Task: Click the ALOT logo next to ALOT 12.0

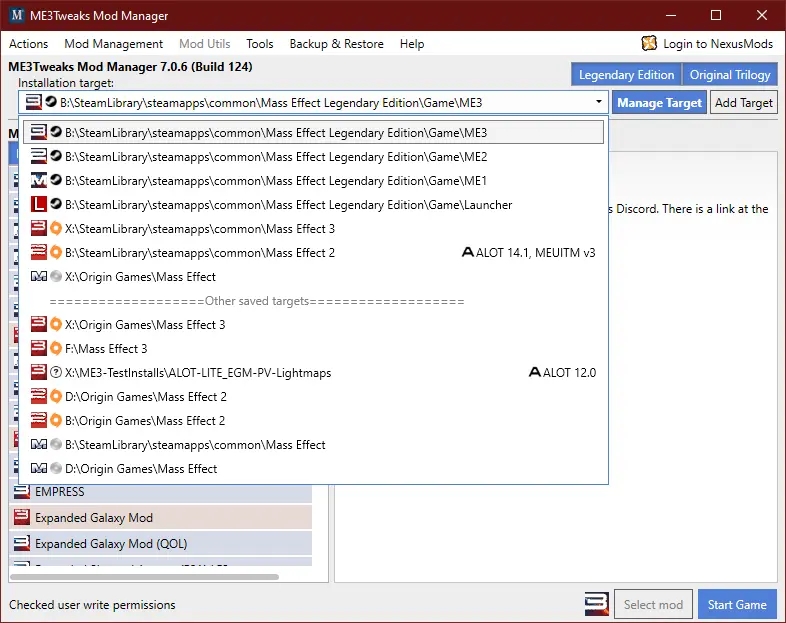Action: 535,372
